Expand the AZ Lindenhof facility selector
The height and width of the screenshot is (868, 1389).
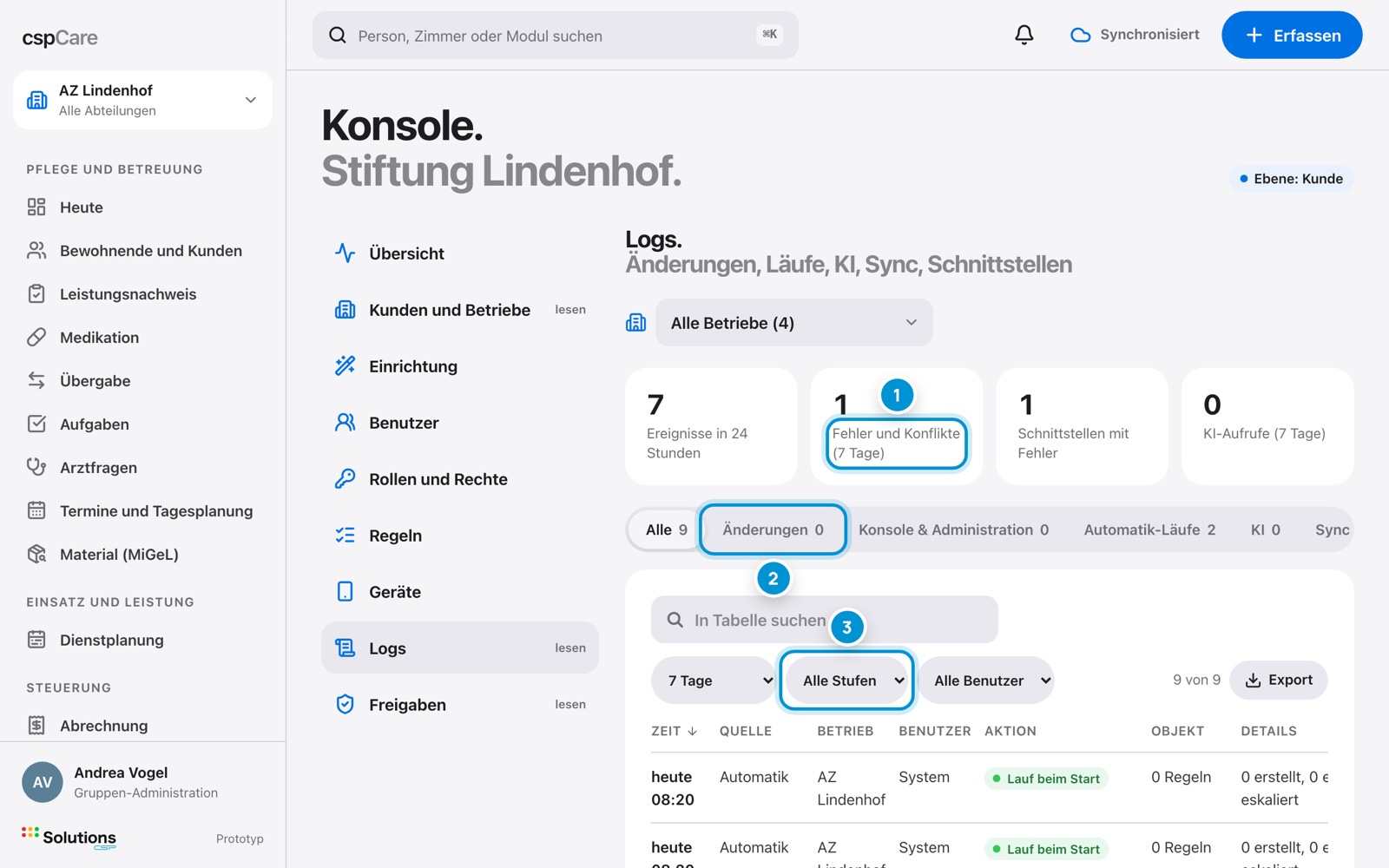tap(142, 100)
